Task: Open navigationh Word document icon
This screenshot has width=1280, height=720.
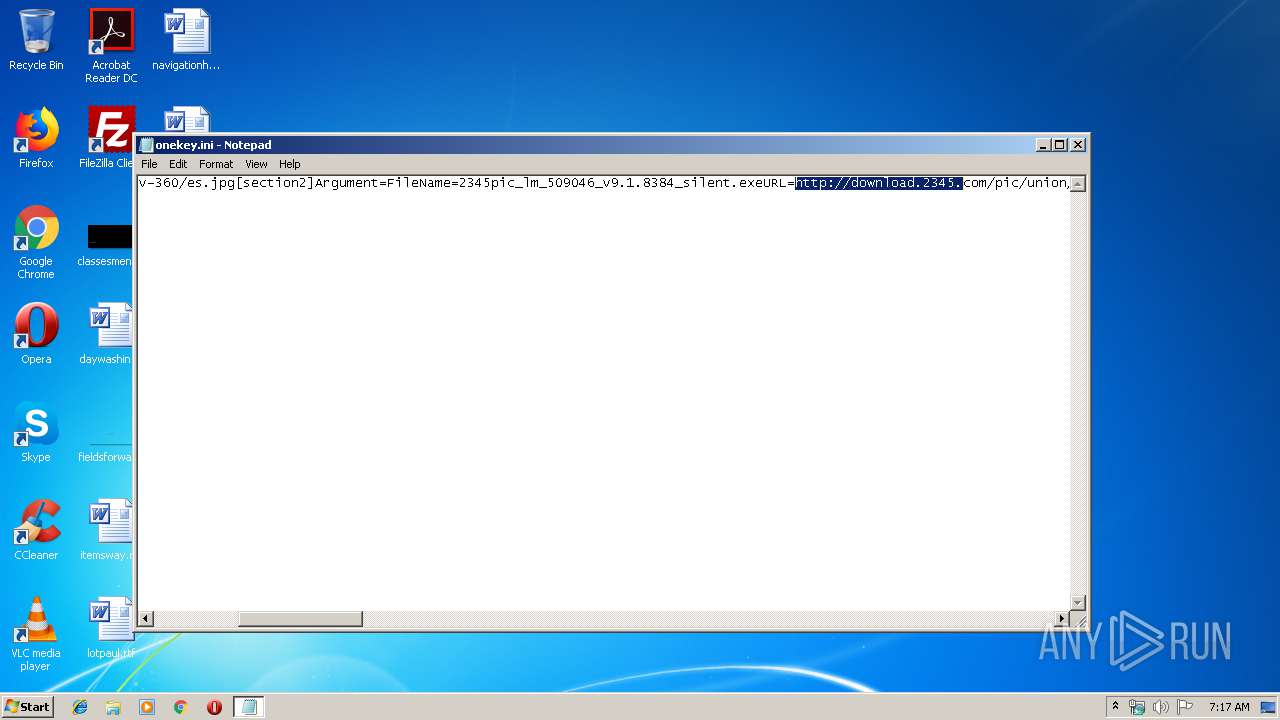Action: 186,40
